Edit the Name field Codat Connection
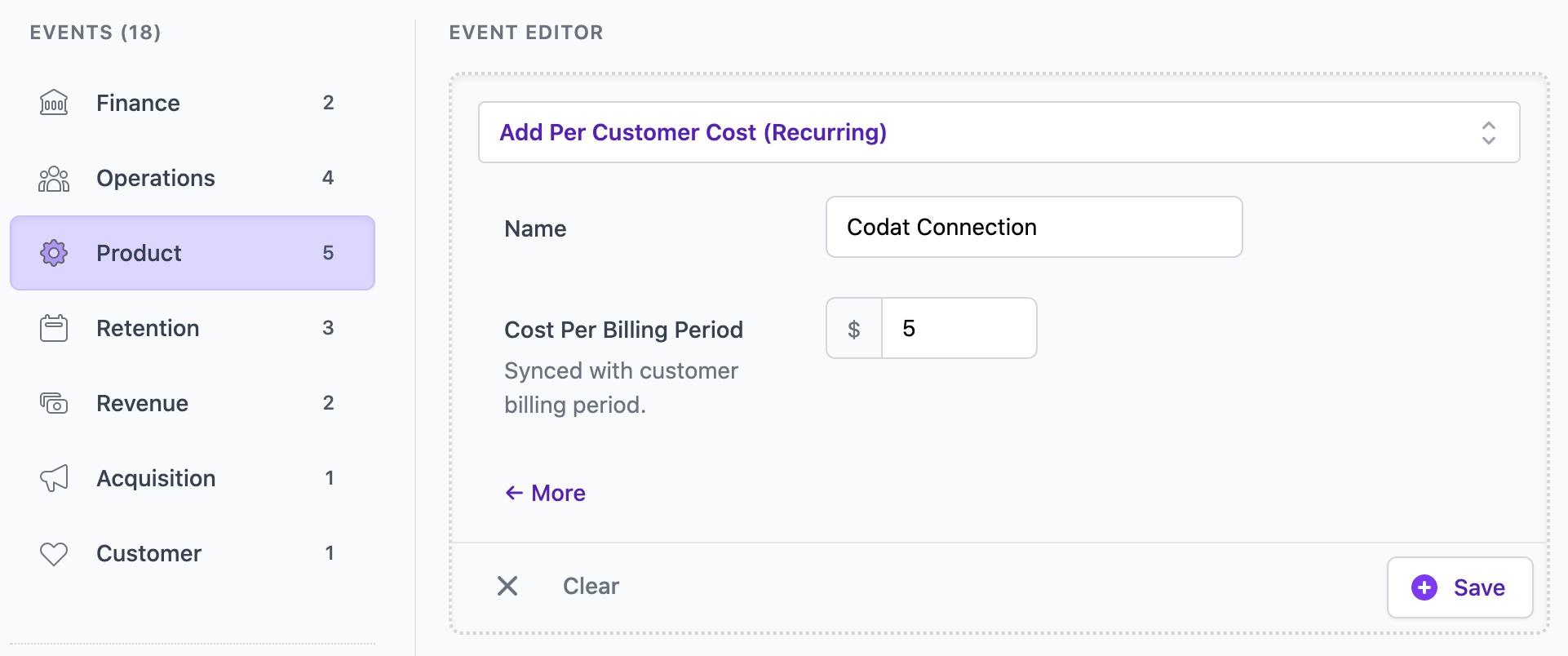This screenshot has height=656, width=1568. tap(1034, 227)
